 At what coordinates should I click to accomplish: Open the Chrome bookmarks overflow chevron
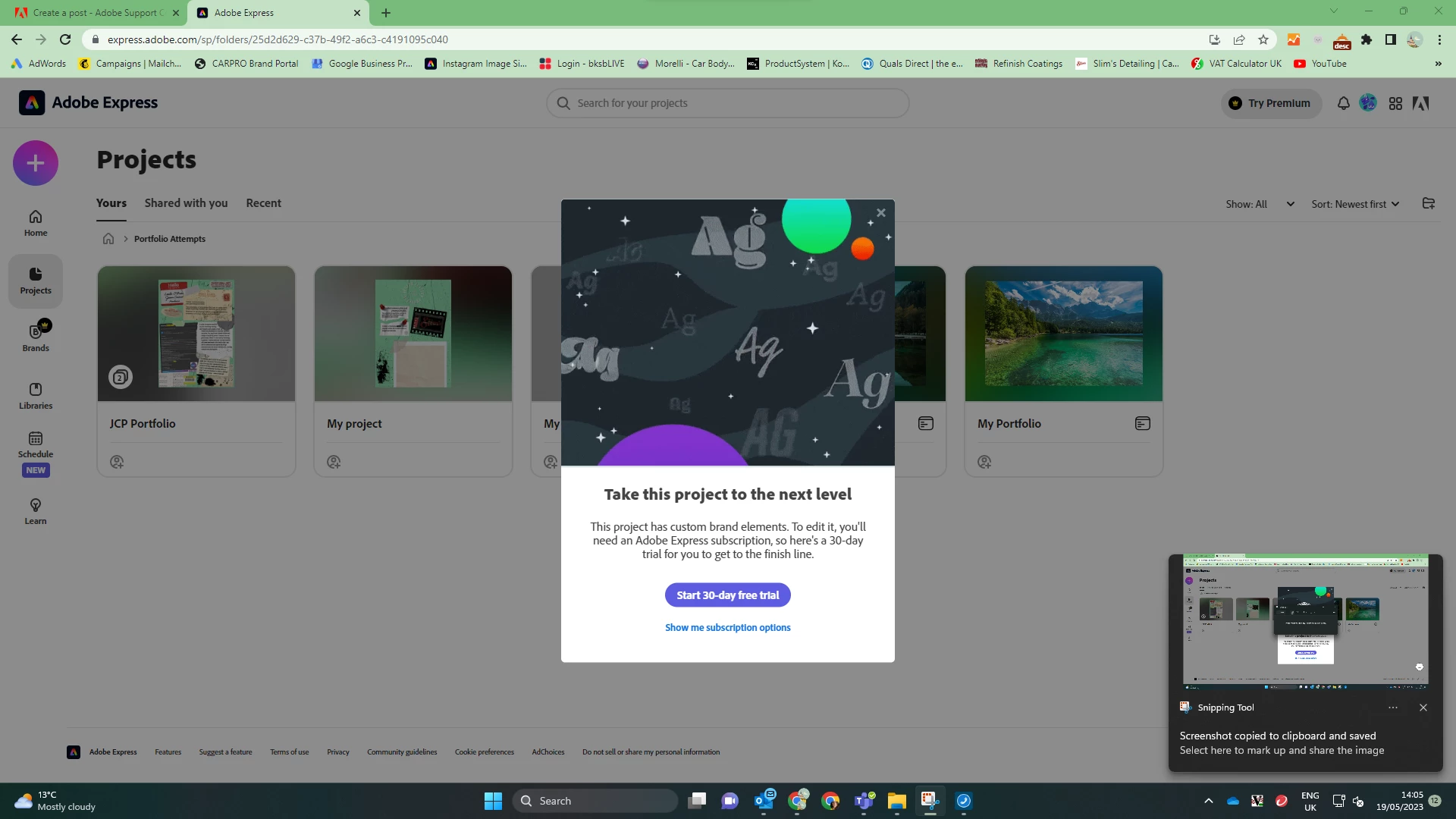(1438, 64)
